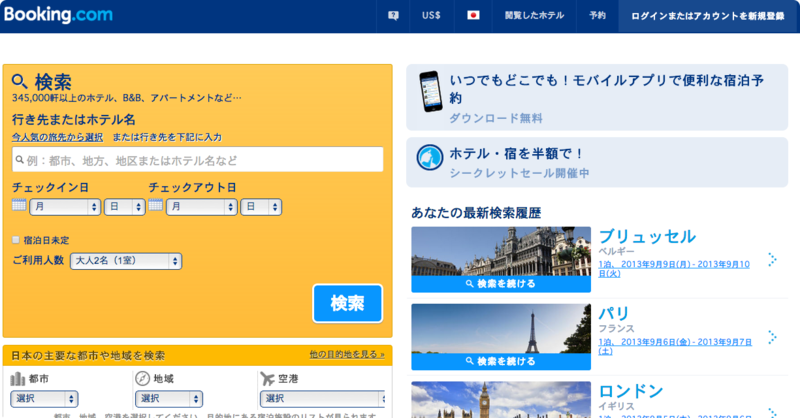Click the 空港 airplane icon

point(267,379)
